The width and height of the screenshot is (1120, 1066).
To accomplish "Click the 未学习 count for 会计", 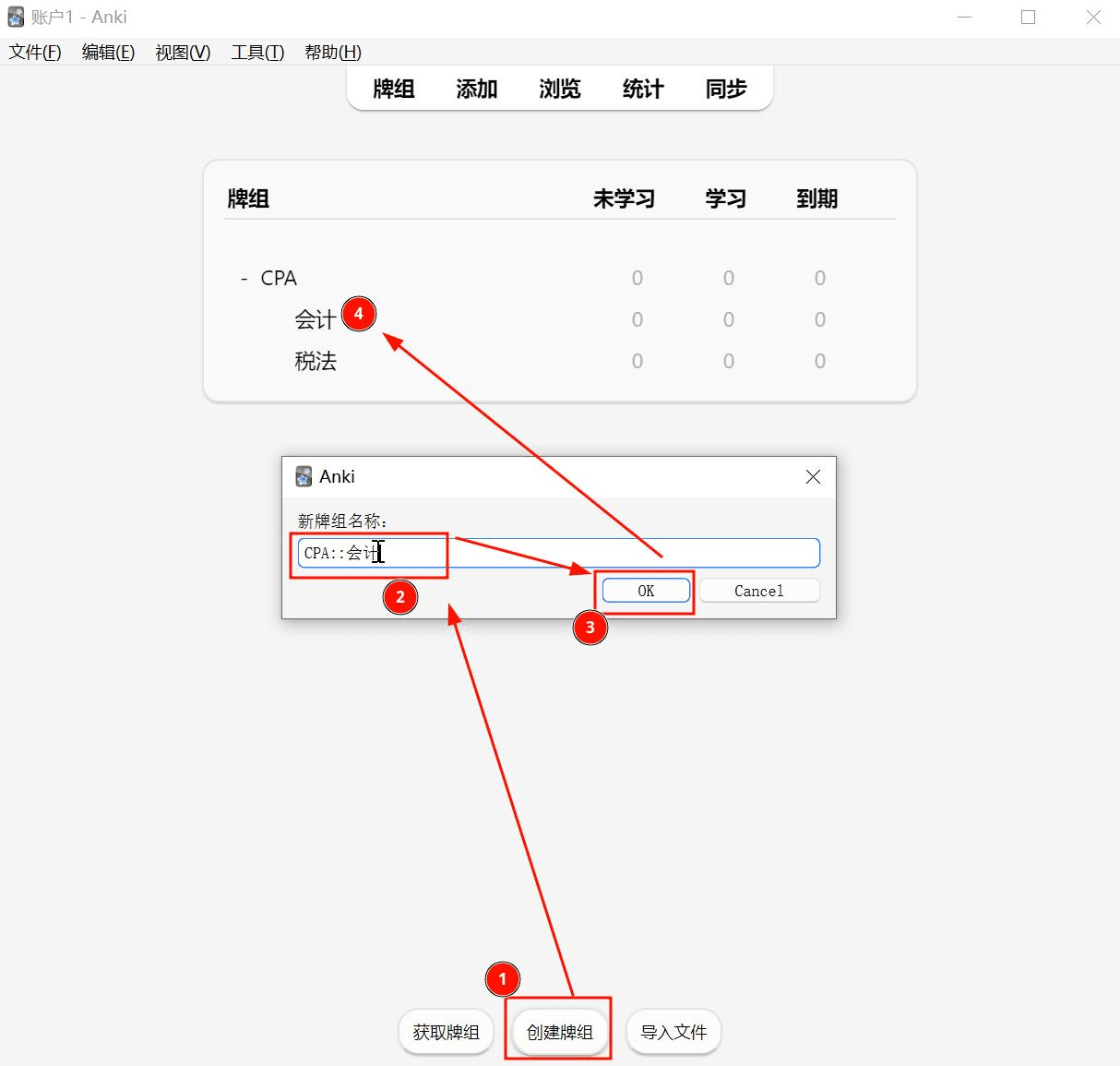I will (x=637, y=320).
